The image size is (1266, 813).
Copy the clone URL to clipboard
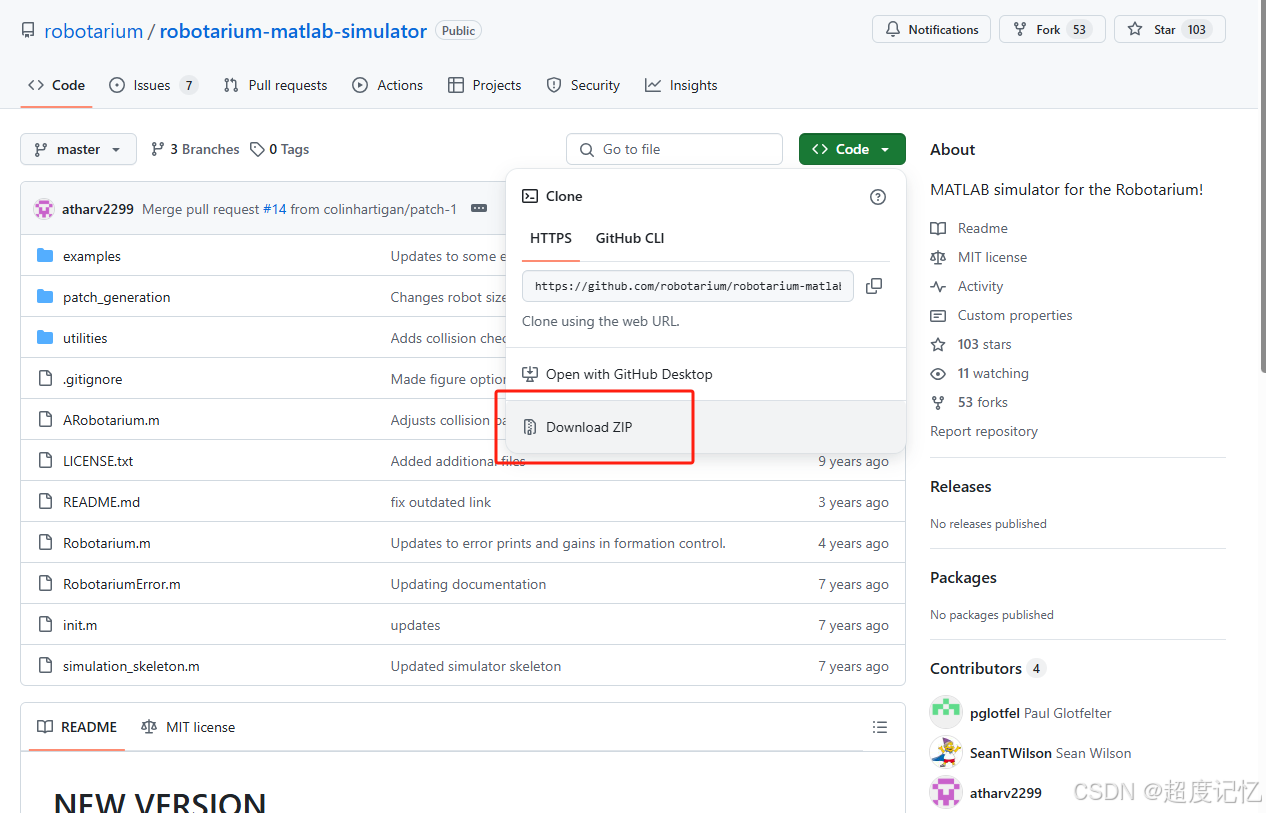click(x=873, y=286)
